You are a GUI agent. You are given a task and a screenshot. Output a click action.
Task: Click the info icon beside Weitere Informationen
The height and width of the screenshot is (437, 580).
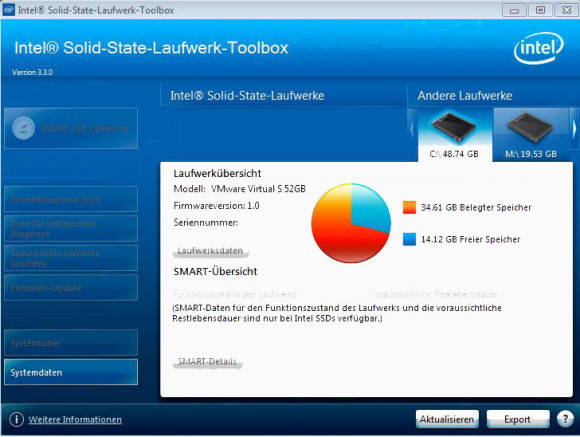tap(16, 420)
